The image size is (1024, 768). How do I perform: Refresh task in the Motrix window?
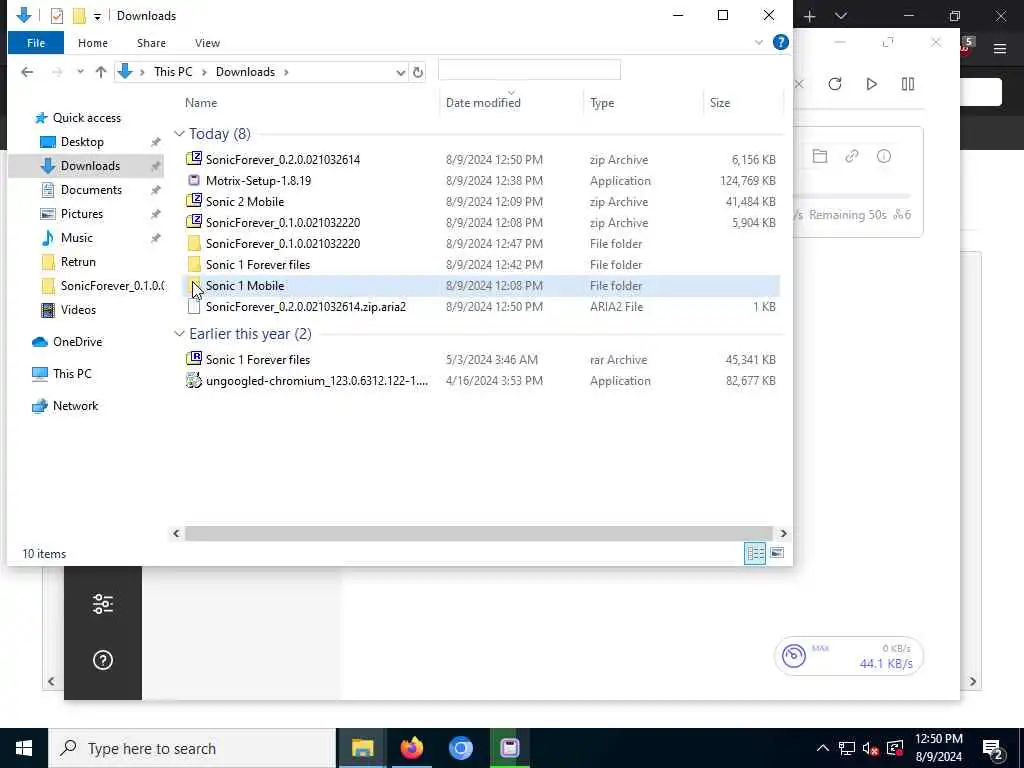click(835, 84)
